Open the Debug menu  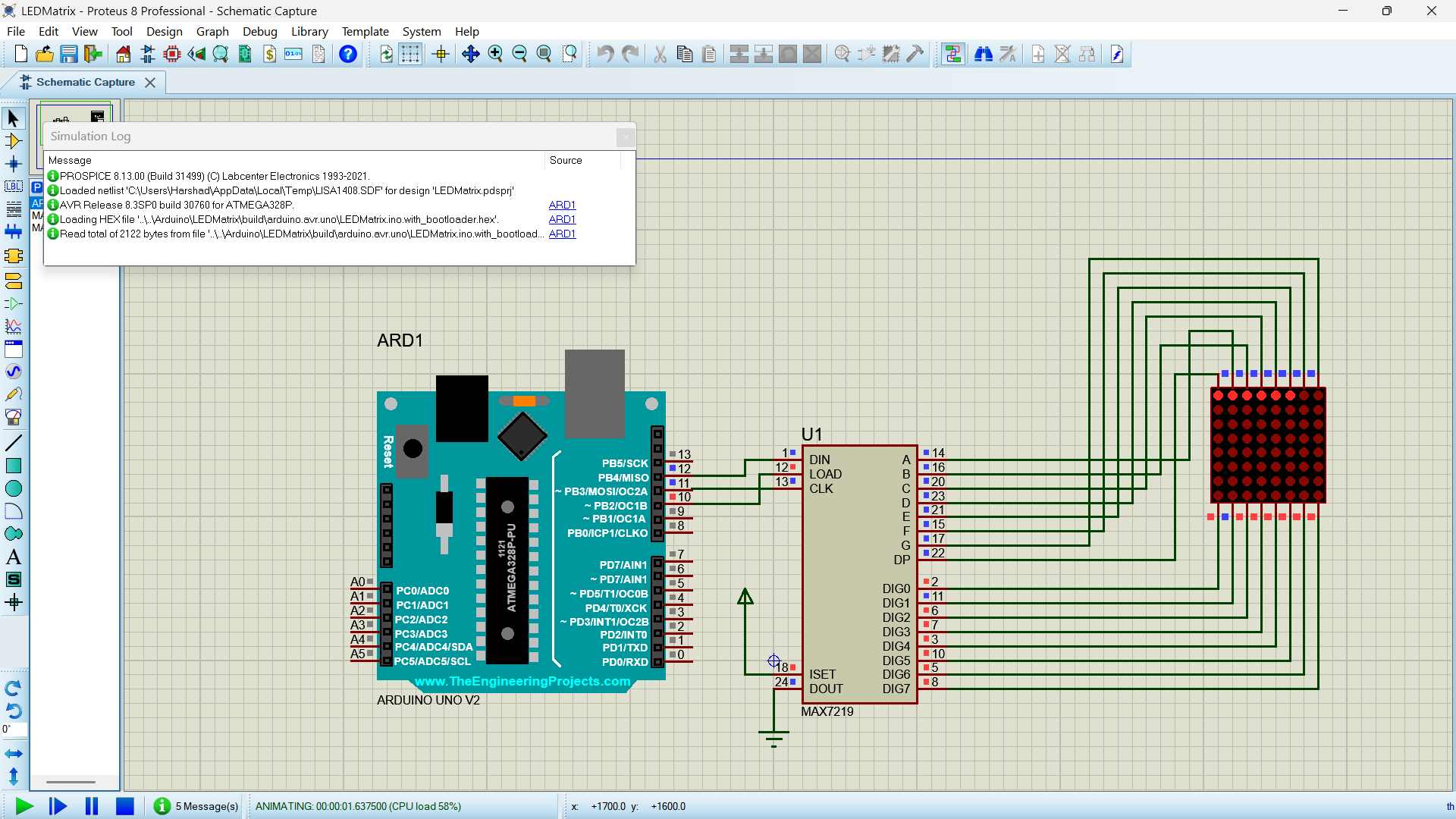pyautogui.click(x=259, y=31)
